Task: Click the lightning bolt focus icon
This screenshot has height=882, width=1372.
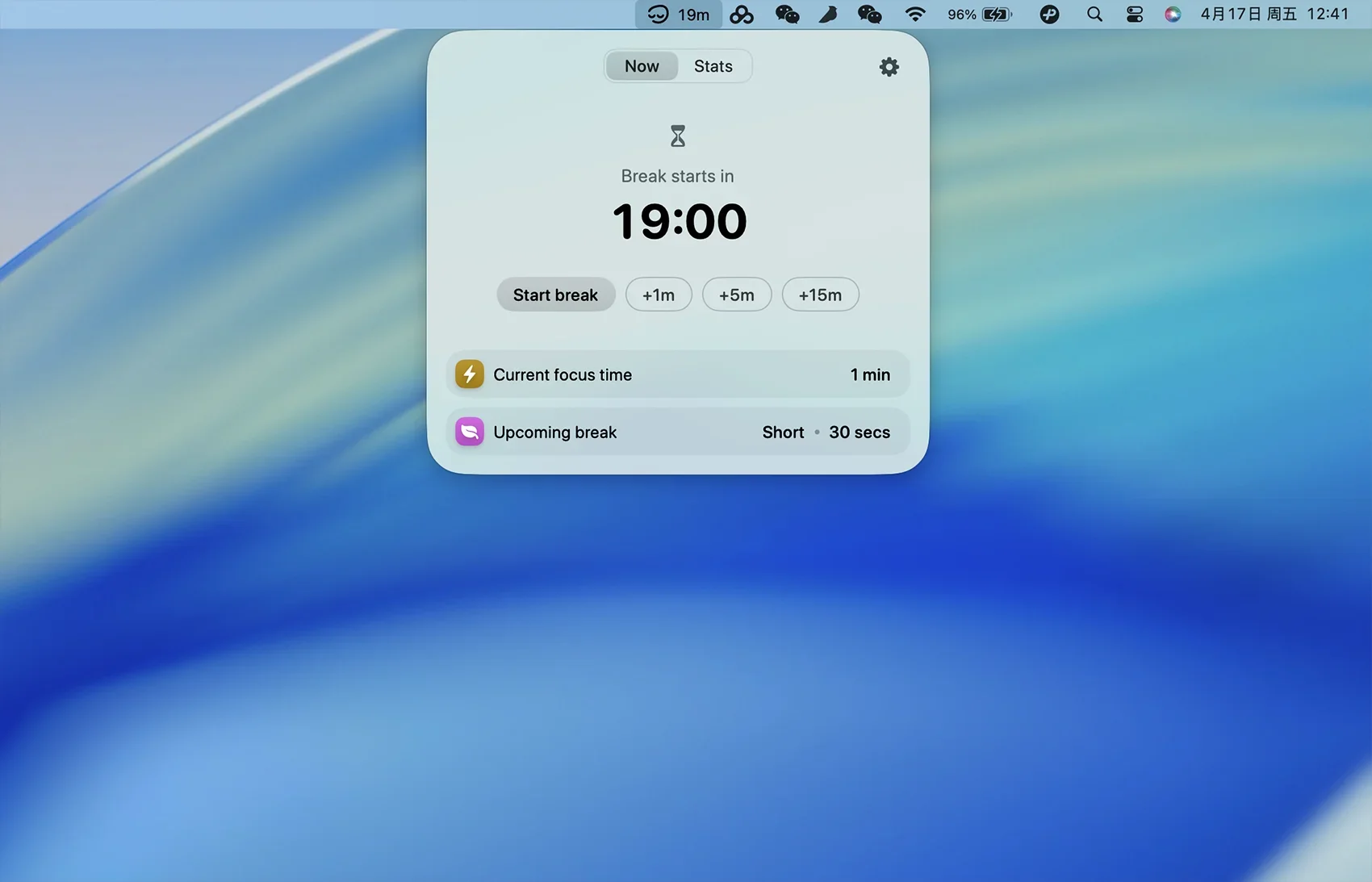Action: click(x=470, y=374)
